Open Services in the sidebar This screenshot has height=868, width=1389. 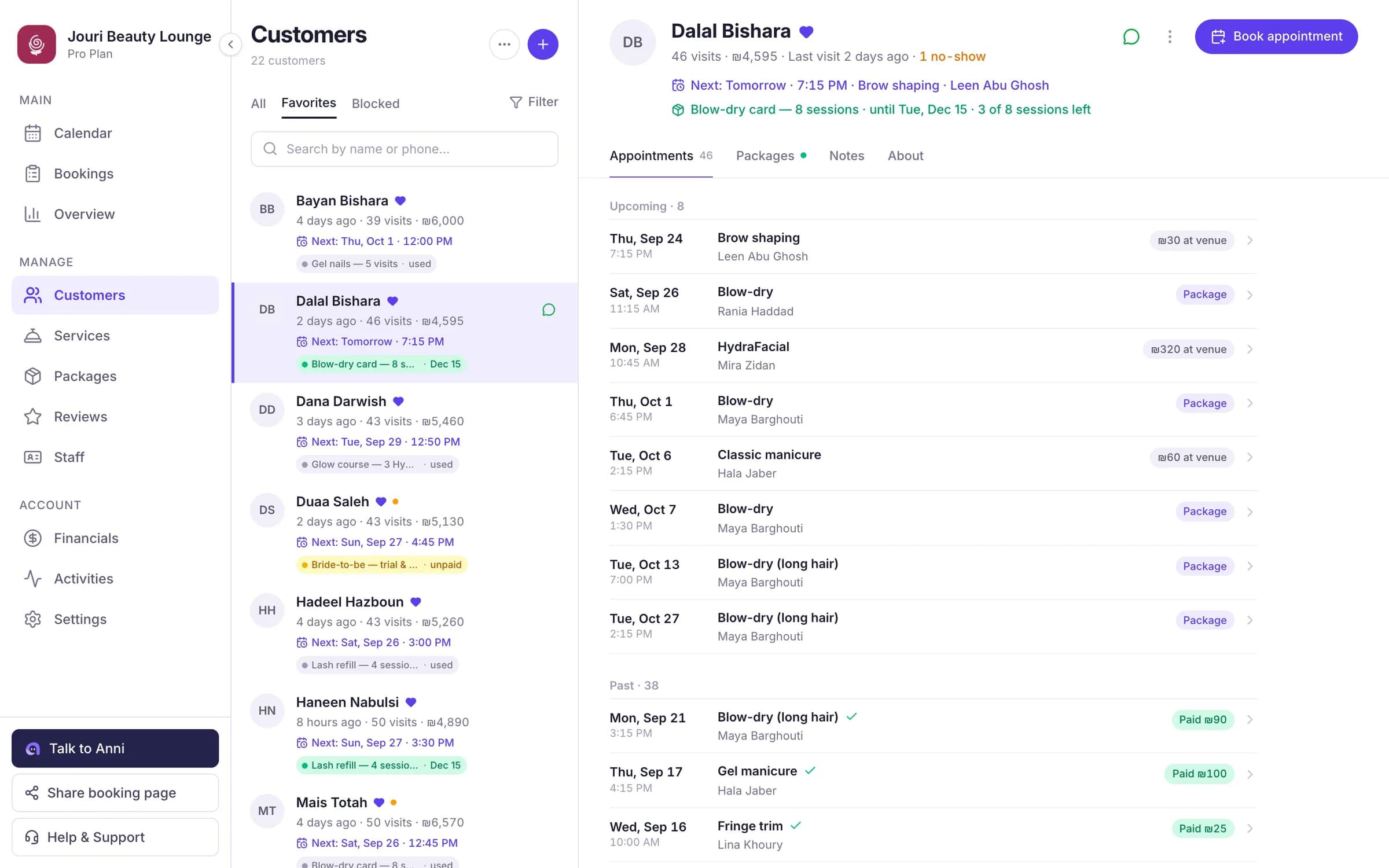[x=115, y=336]
